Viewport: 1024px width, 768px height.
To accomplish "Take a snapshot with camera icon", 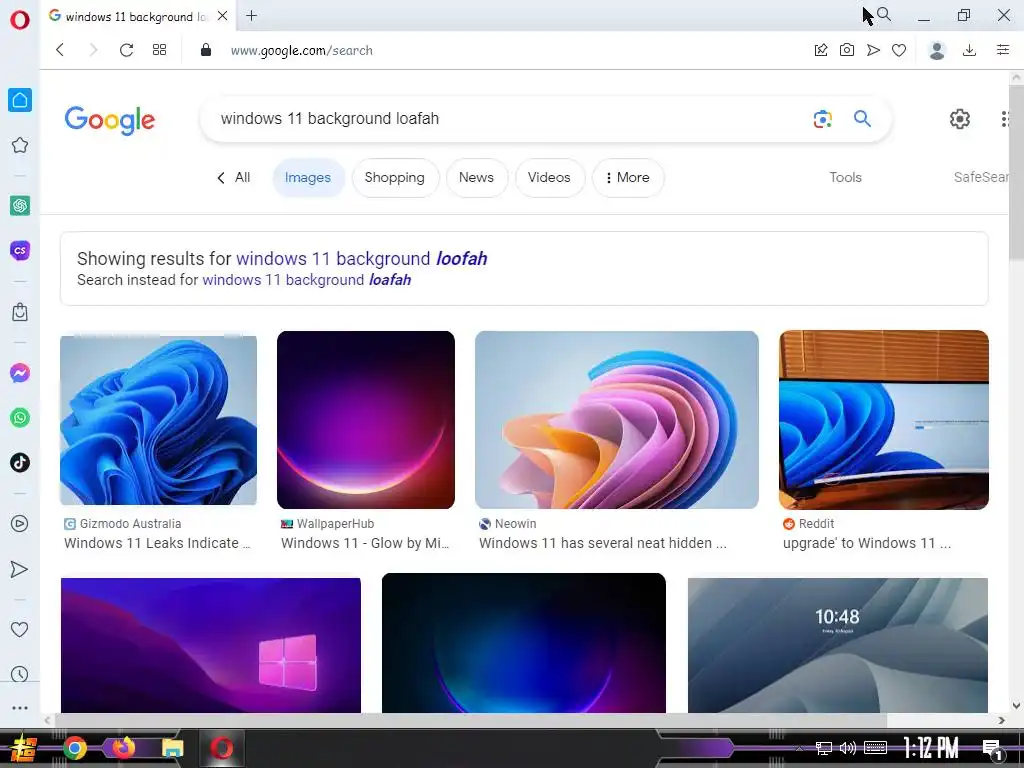I will 847,50.
